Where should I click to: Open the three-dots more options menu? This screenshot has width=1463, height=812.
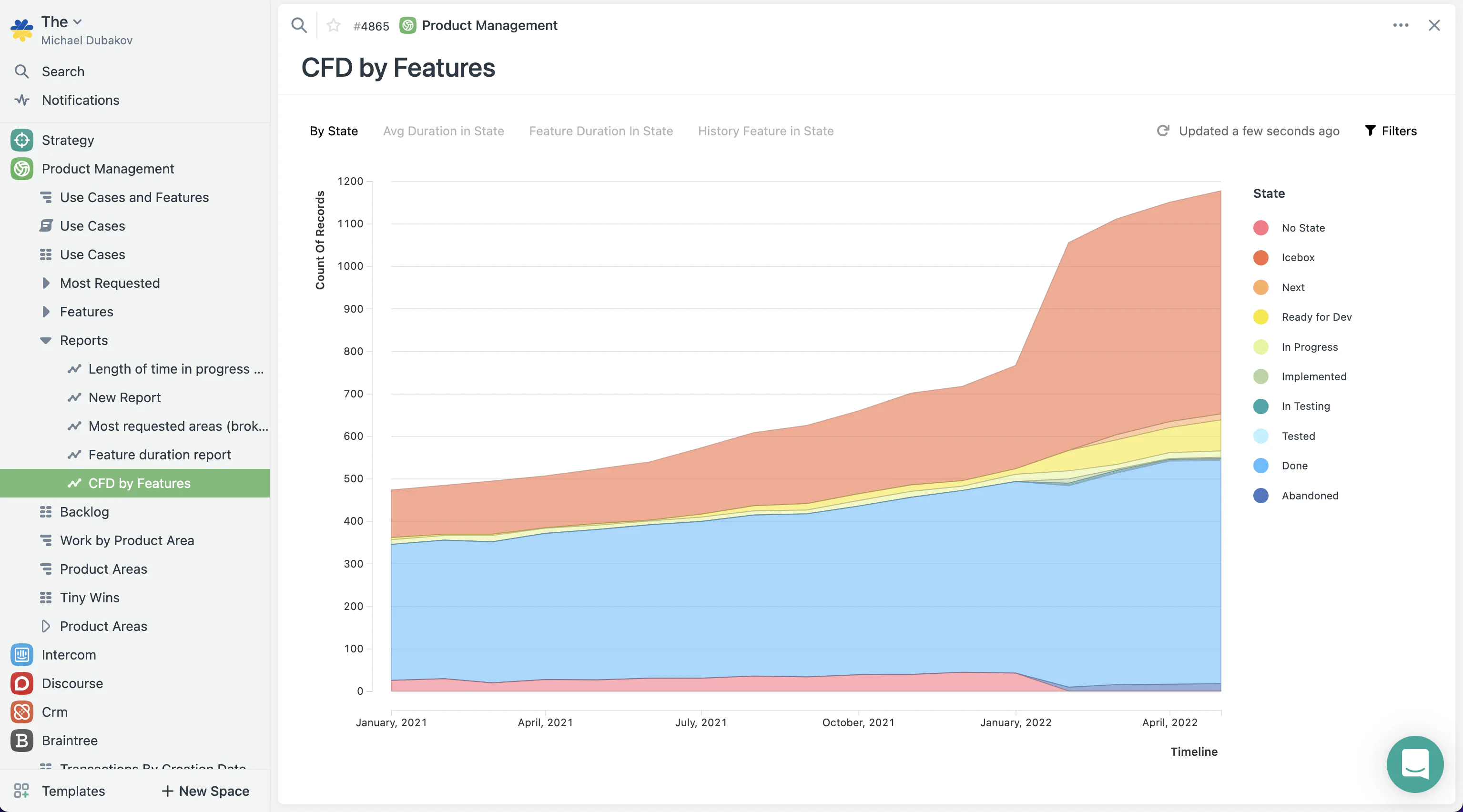pos(1401,25)
